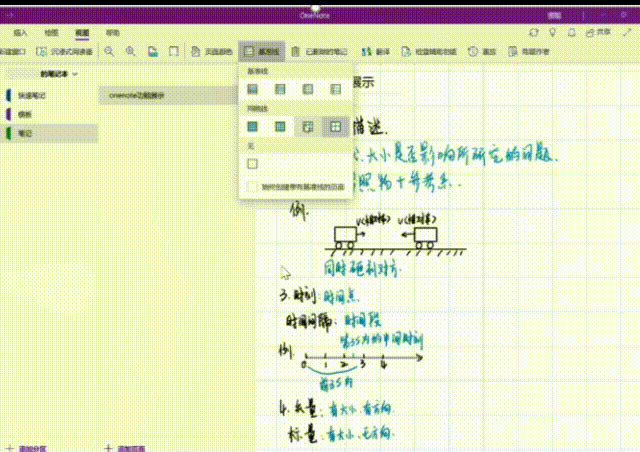Viewport: 640px width, 452px height.
Task: Enter full screen mode with the expand arrow icon
Action: coord(627,33)
